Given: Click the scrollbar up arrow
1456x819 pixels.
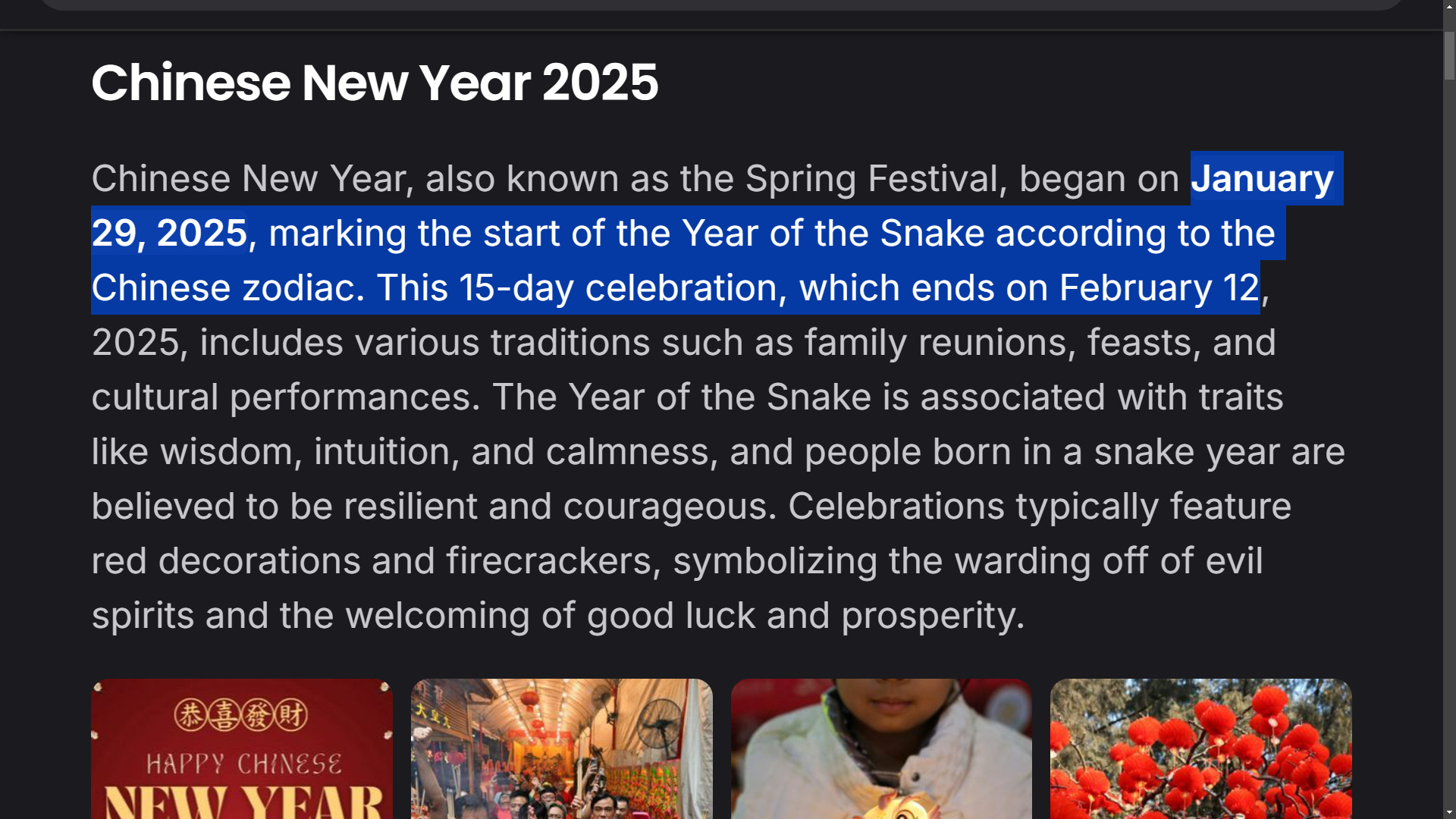Looking at the screenshot, I should [x=1449, y=5].
